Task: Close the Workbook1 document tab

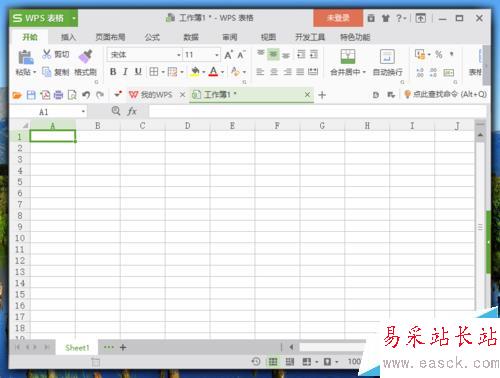Action: click(307, 95)
